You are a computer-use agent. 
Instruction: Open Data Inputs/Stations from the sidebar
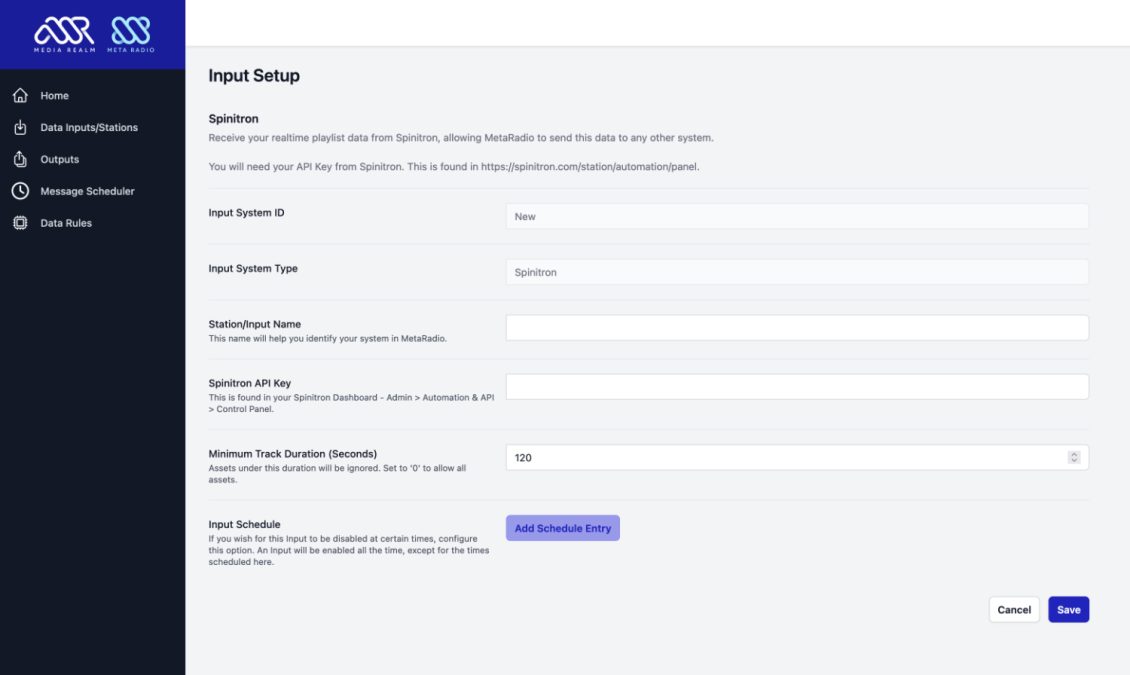(x=89, y=128)
